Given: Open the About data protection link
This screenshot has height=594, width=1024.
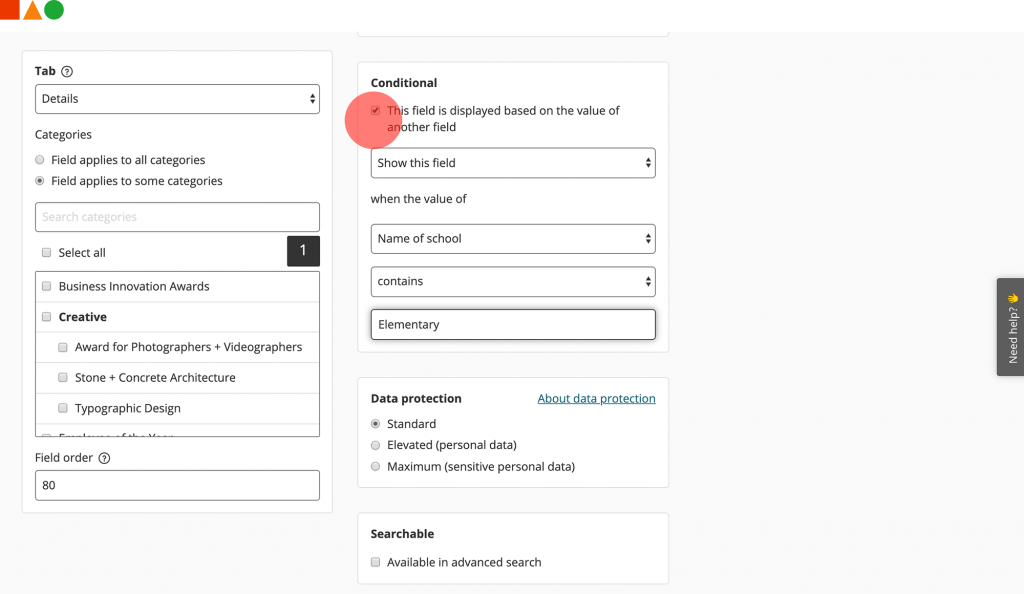Looking at the screenshot, I should 596,398.
